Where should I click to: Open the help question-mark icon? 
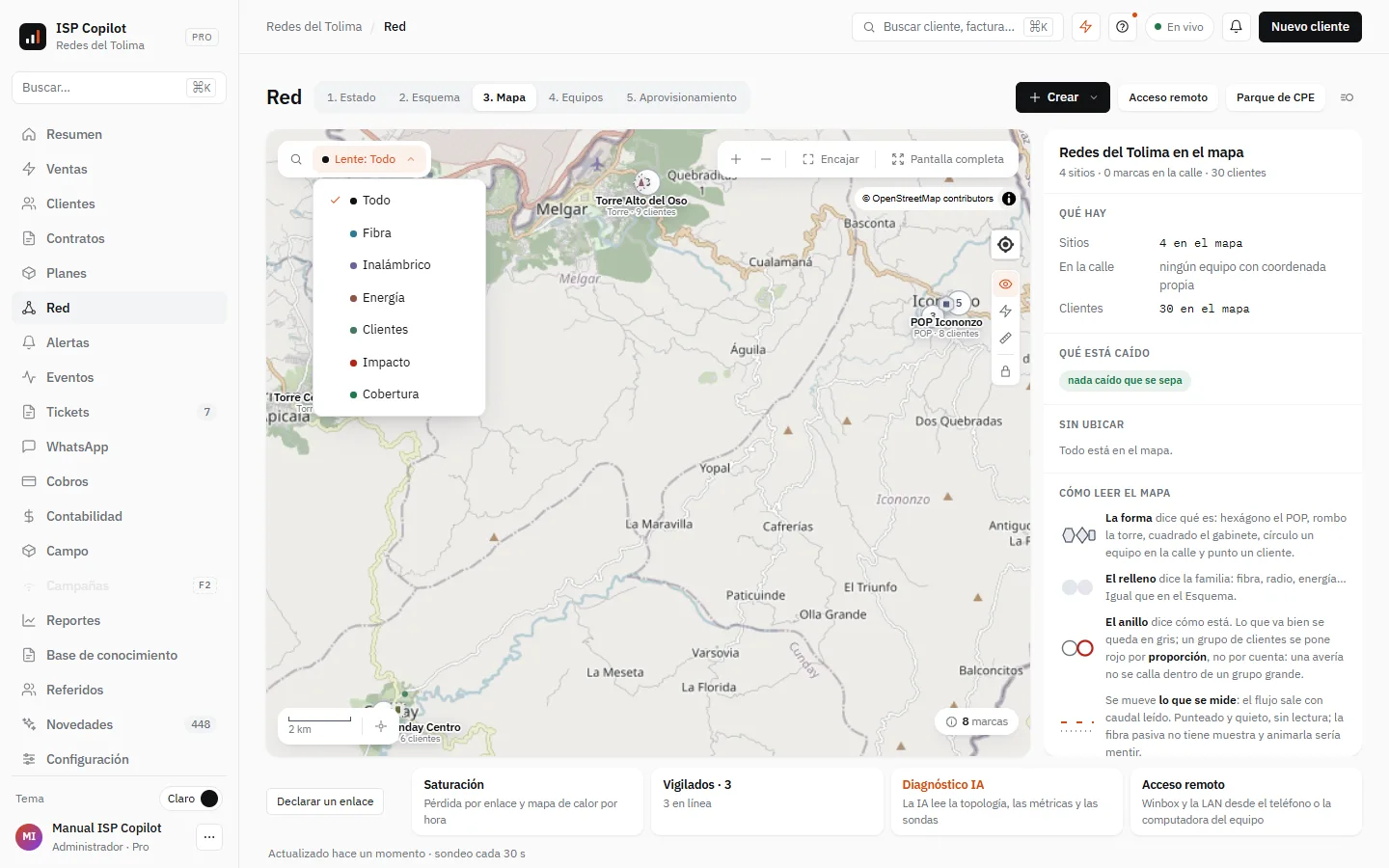click(x=1122, y=27)
